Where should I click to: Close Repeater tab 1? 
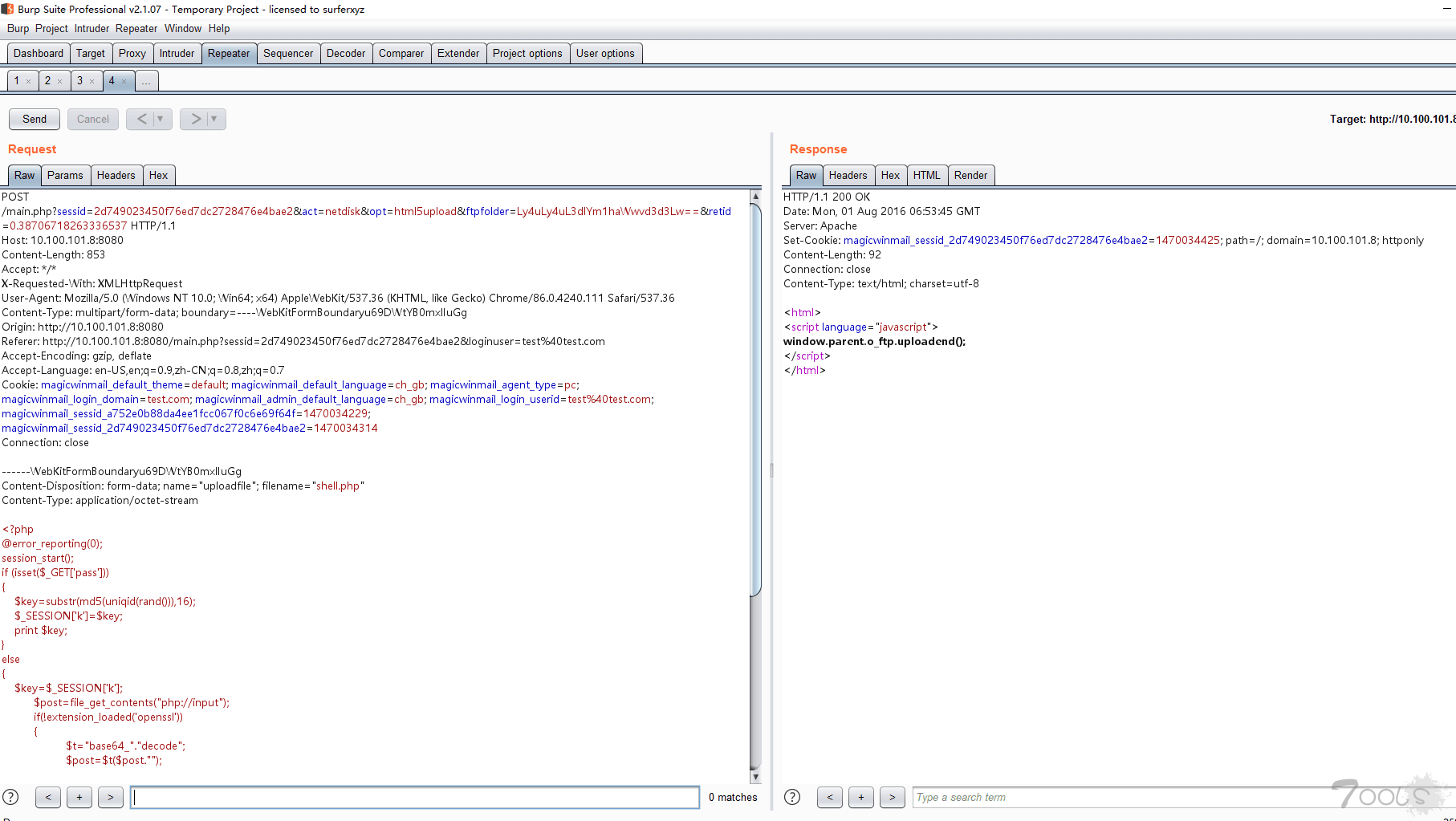click(x=28, y=81)
